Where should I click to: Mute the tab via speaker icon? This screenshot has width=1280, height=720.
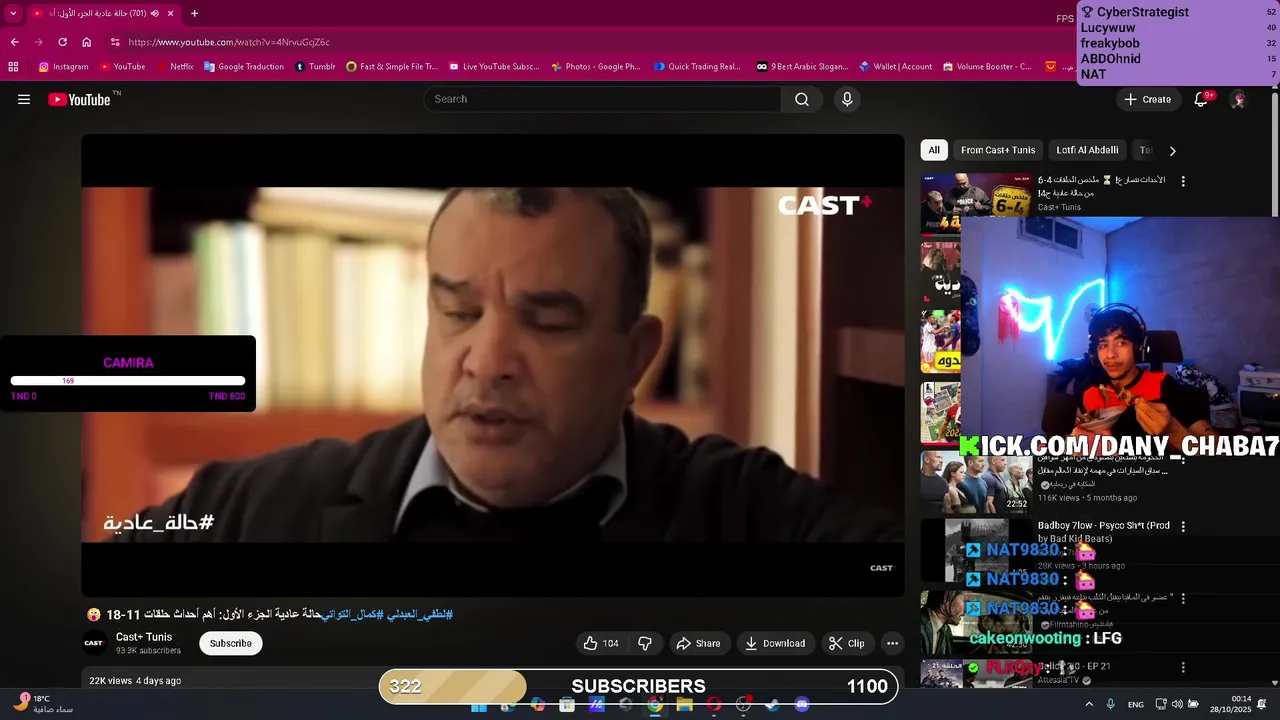[154, 13]
